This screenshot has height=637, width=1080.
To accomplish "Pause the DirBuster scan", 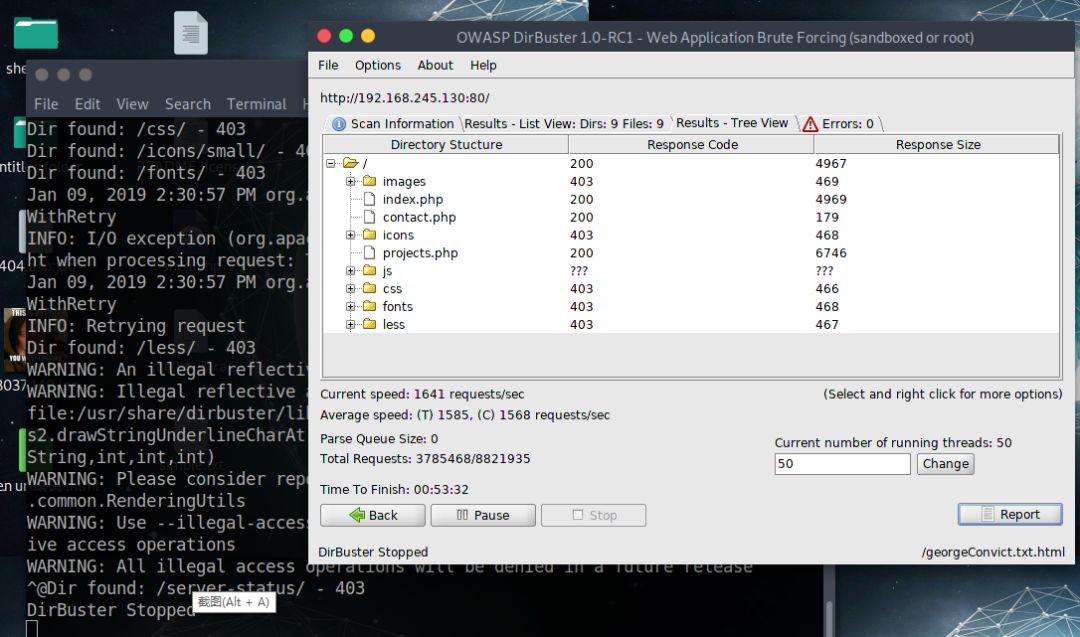I will click(x=483, y=515).
